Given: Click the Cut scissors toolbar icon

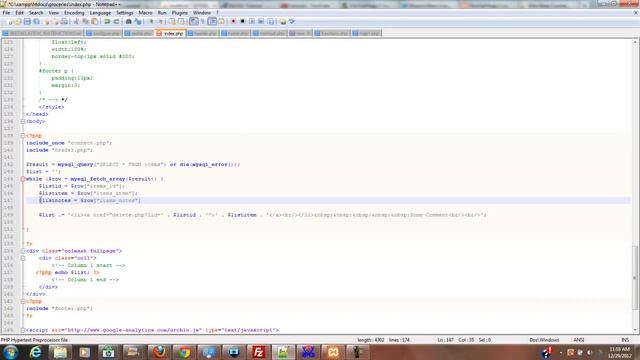Looking at the screenshot, I should pyautogui.click(x=76, y=21).
